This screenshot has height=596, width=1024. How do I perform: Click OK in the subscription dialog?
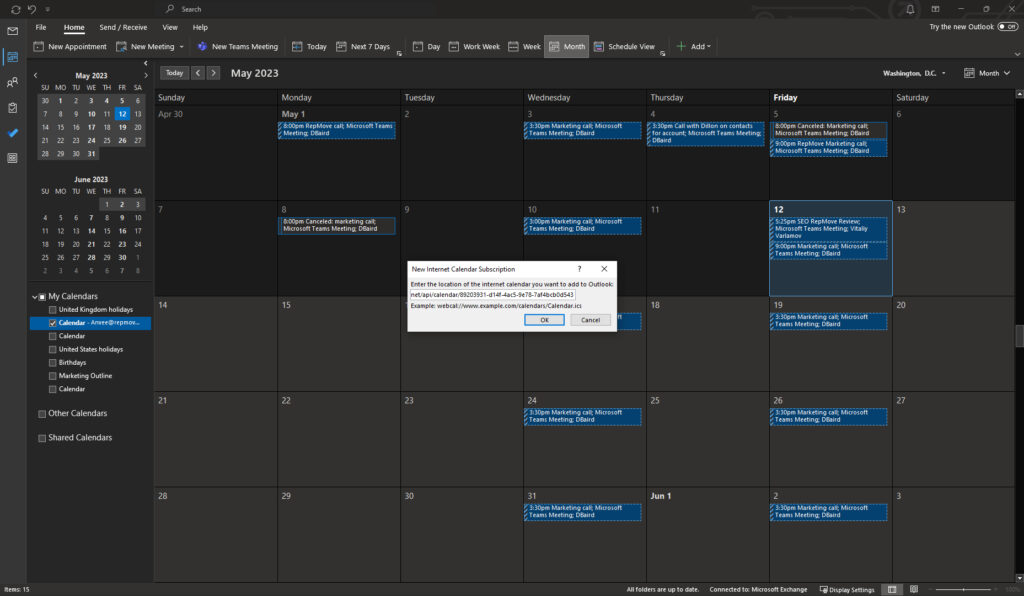click(544, 320)
